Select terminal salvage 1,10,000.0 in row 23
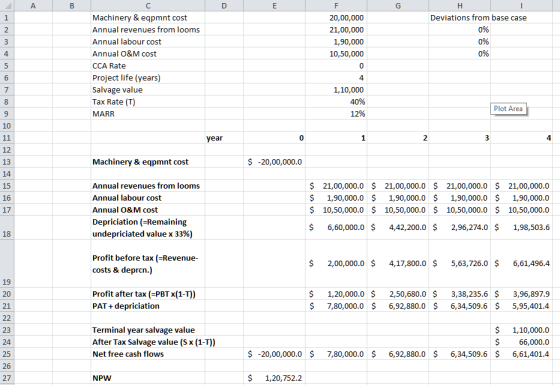Screen dimensions: 560x385 click(521, 330)
